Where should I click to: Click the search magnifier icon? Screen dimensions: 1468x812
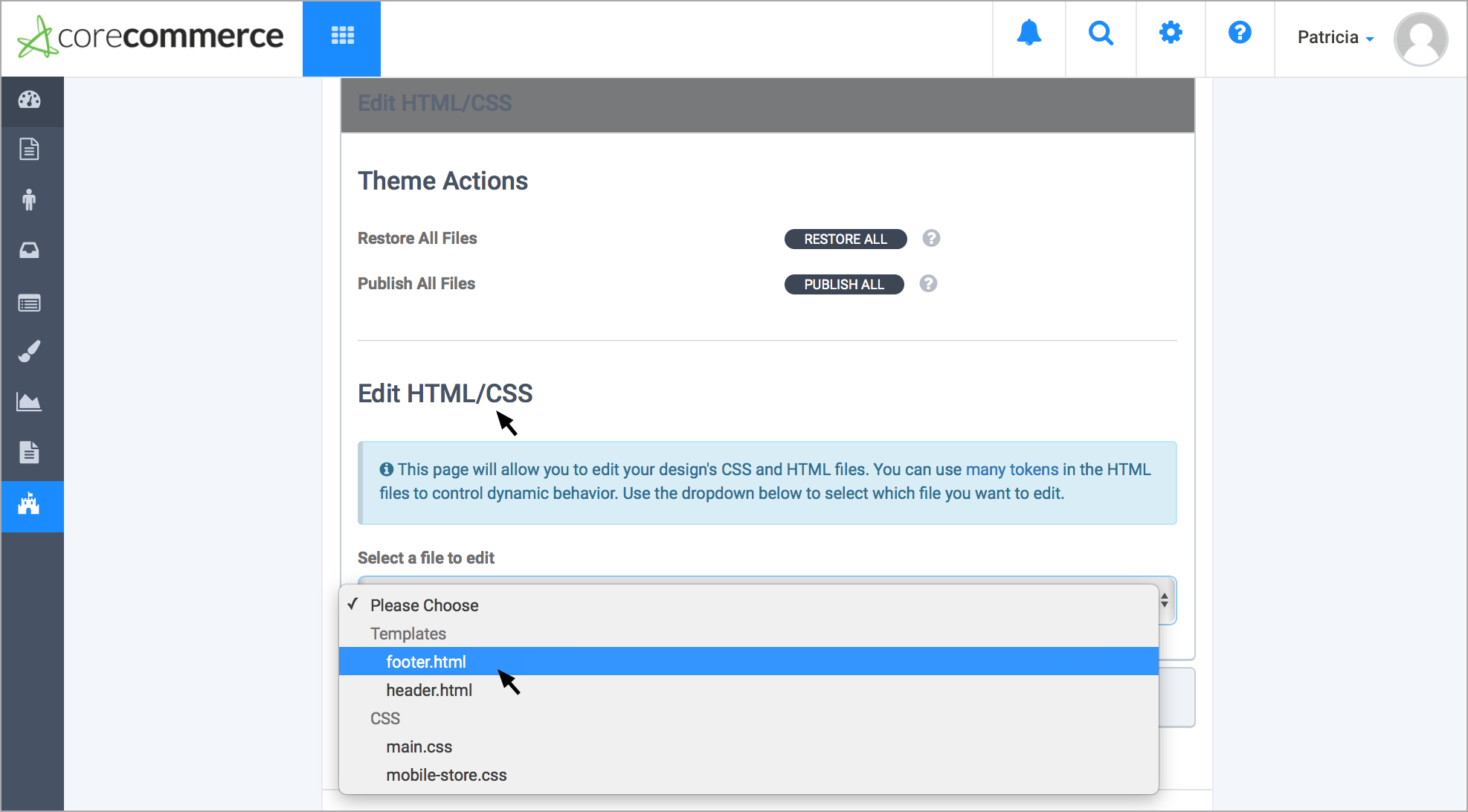[x=1101, y=33]
